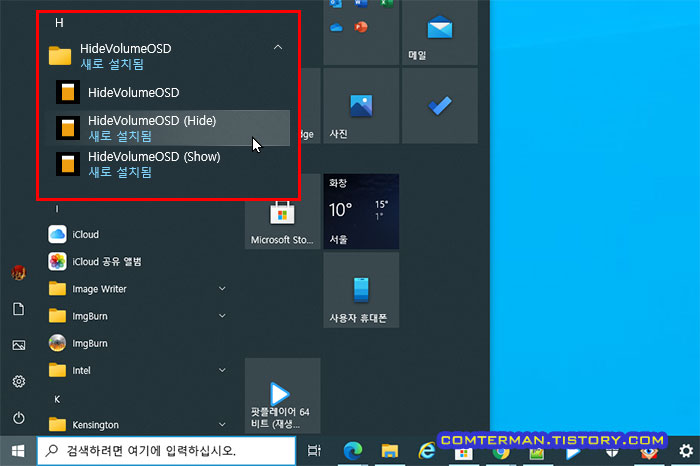700x466 pixels.
Task: Open 팟플레이어 64 비트 tile
Action: pyautogui.click(x=283, y=395)
